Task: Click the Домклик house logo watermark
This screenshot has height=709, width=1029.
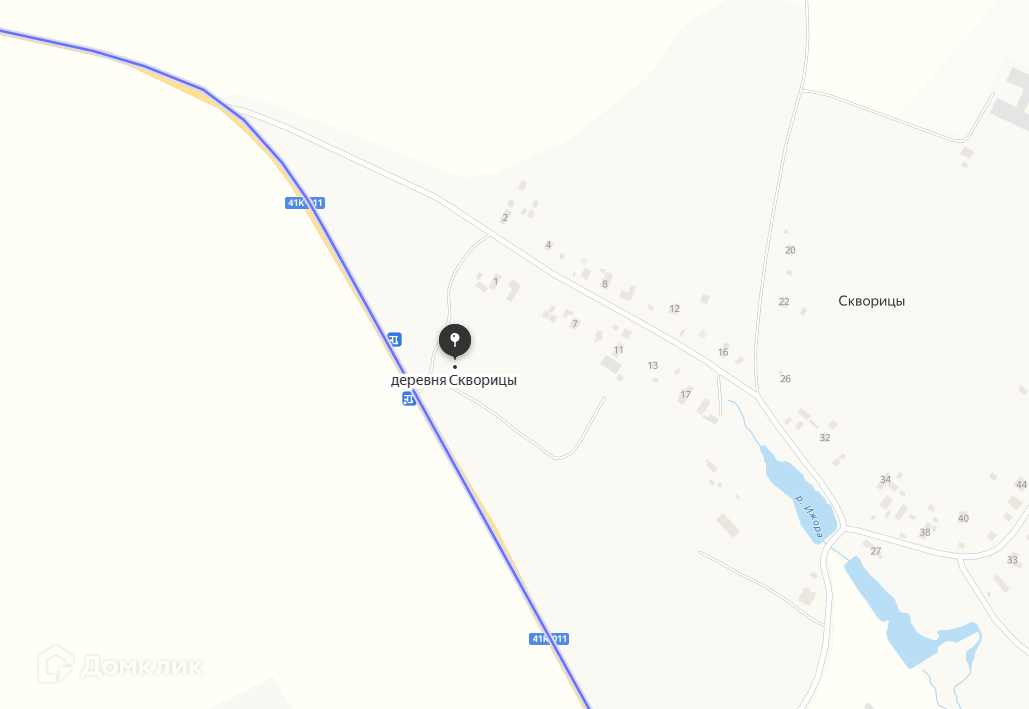Action: [x=55, y=664]
